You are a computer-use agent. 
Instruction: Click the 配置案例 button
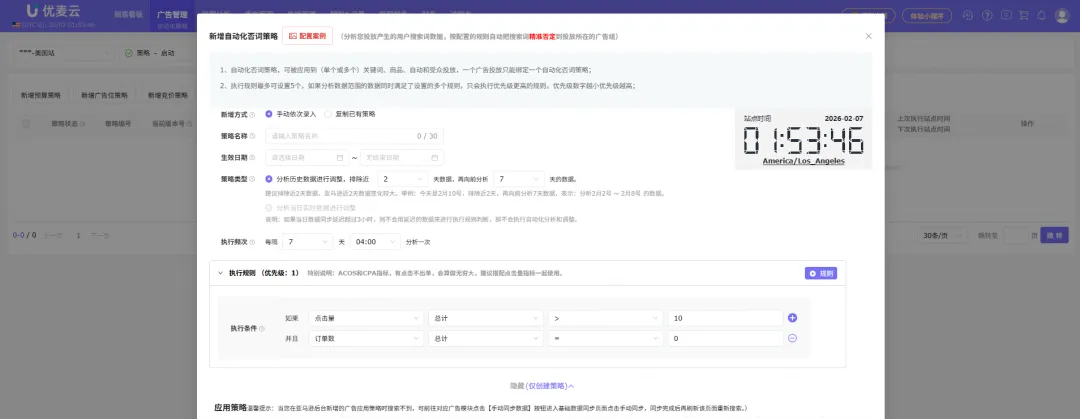(x=307, y=36)
